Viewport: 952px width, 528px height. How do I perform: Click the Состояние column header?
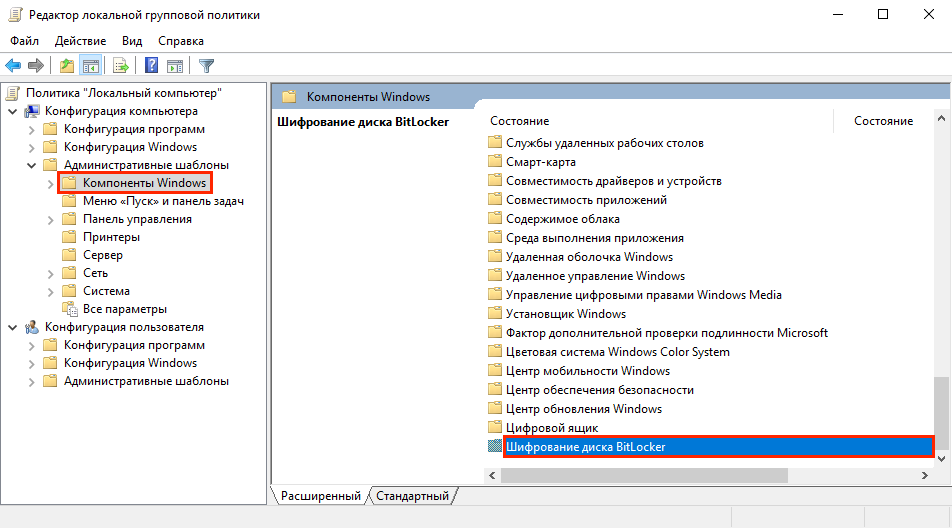pyautogui.click(x=519, y=121)
